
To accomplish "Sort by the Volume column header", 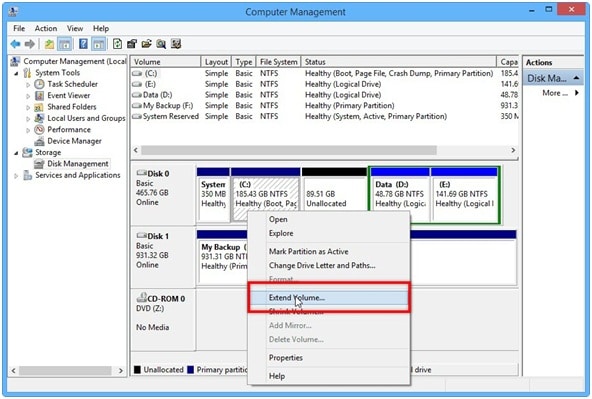I will tap(165, 62).
